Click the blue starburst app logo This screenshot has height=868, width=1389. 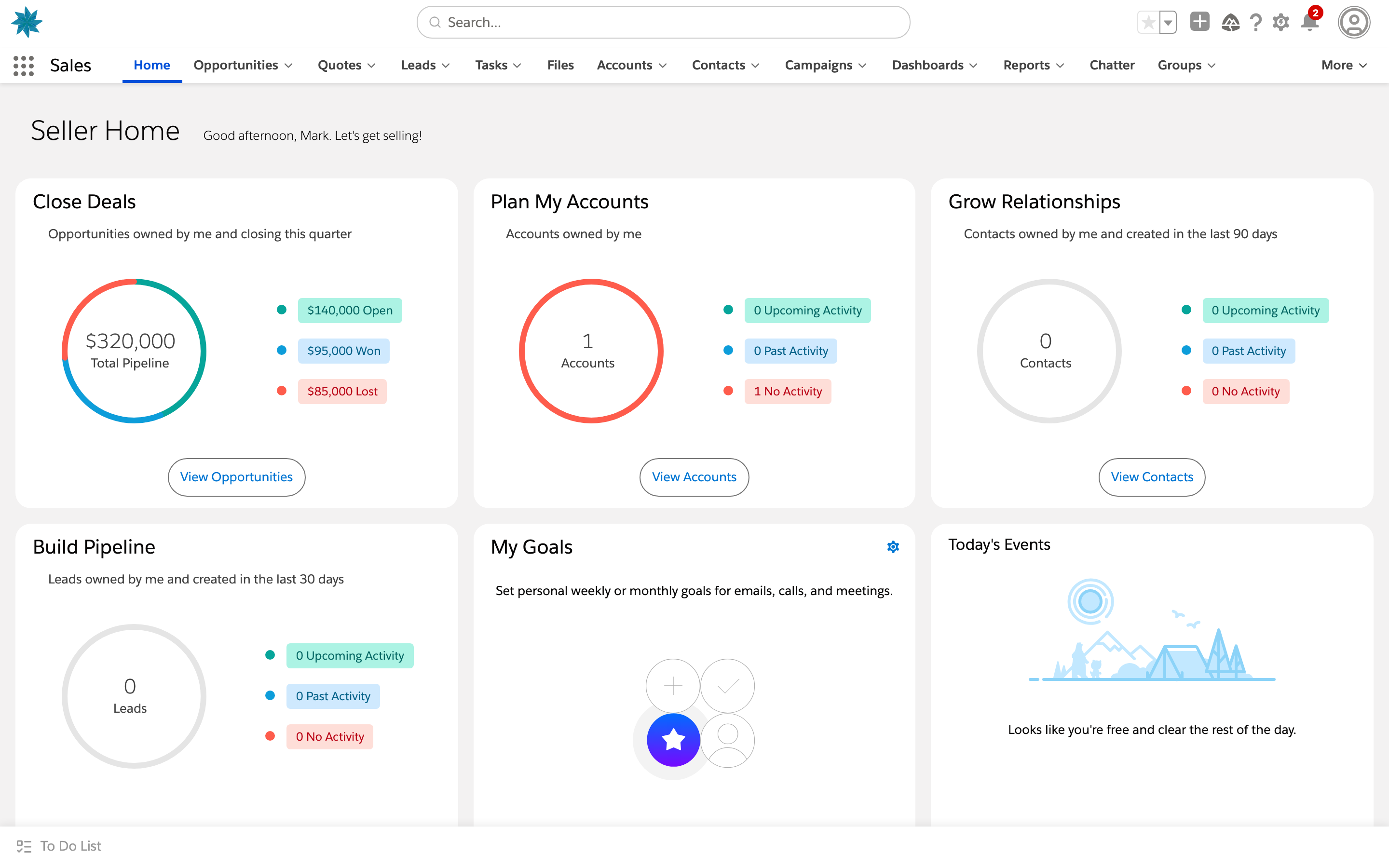[27, 22]
